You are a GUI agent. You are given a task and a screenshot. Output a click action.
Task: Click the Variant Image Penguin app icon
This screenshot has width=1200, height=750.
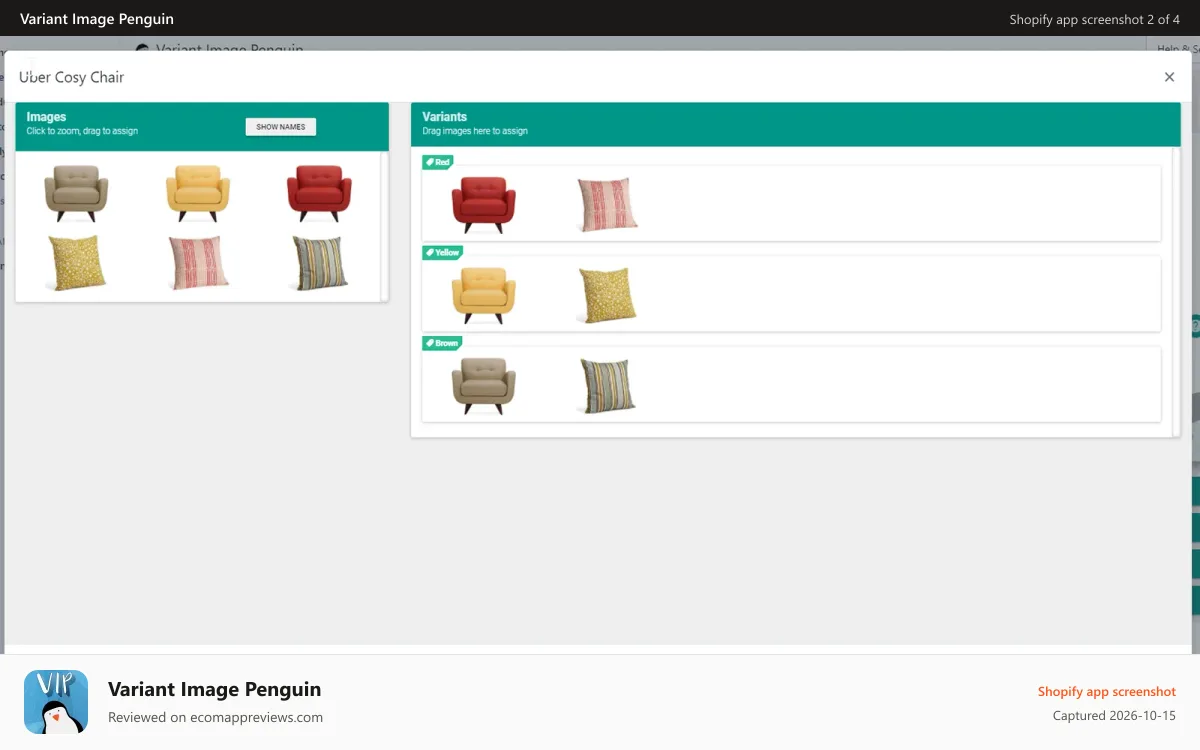coord(56,702)
